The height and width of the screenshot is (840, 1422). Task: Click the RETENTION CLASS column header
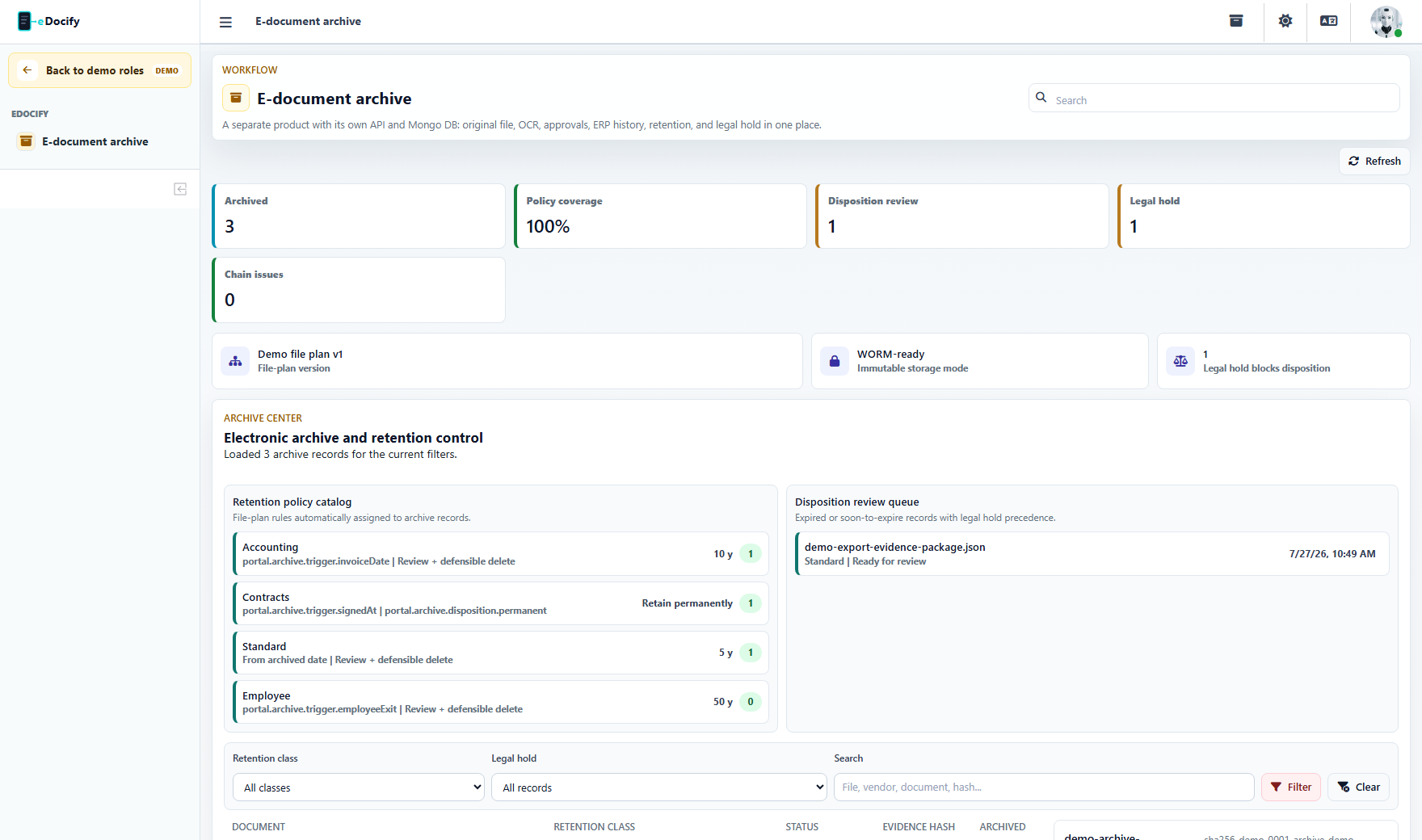coord(594,827)
